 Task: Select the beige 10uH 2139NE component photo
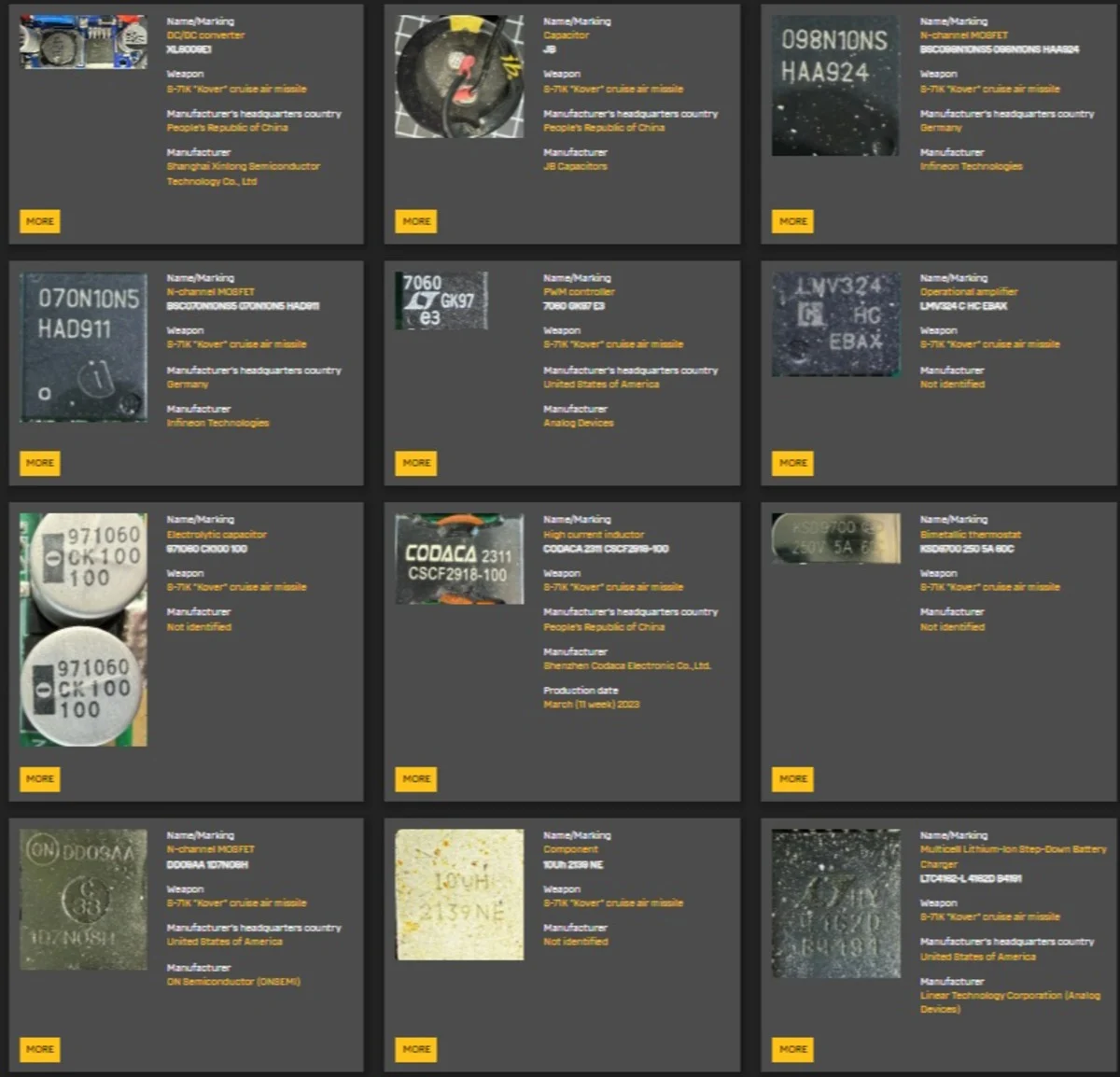tap(459, 895)
